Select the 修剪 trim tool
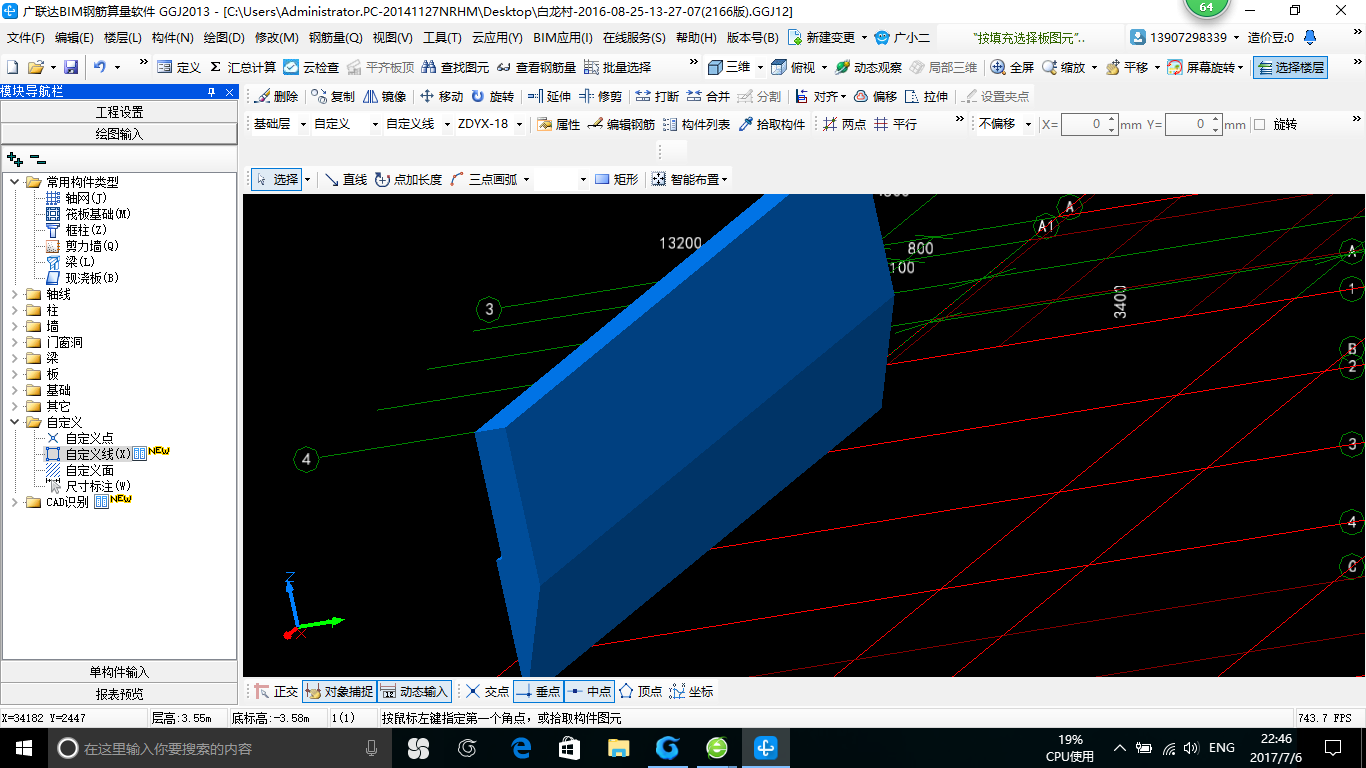 600,97
